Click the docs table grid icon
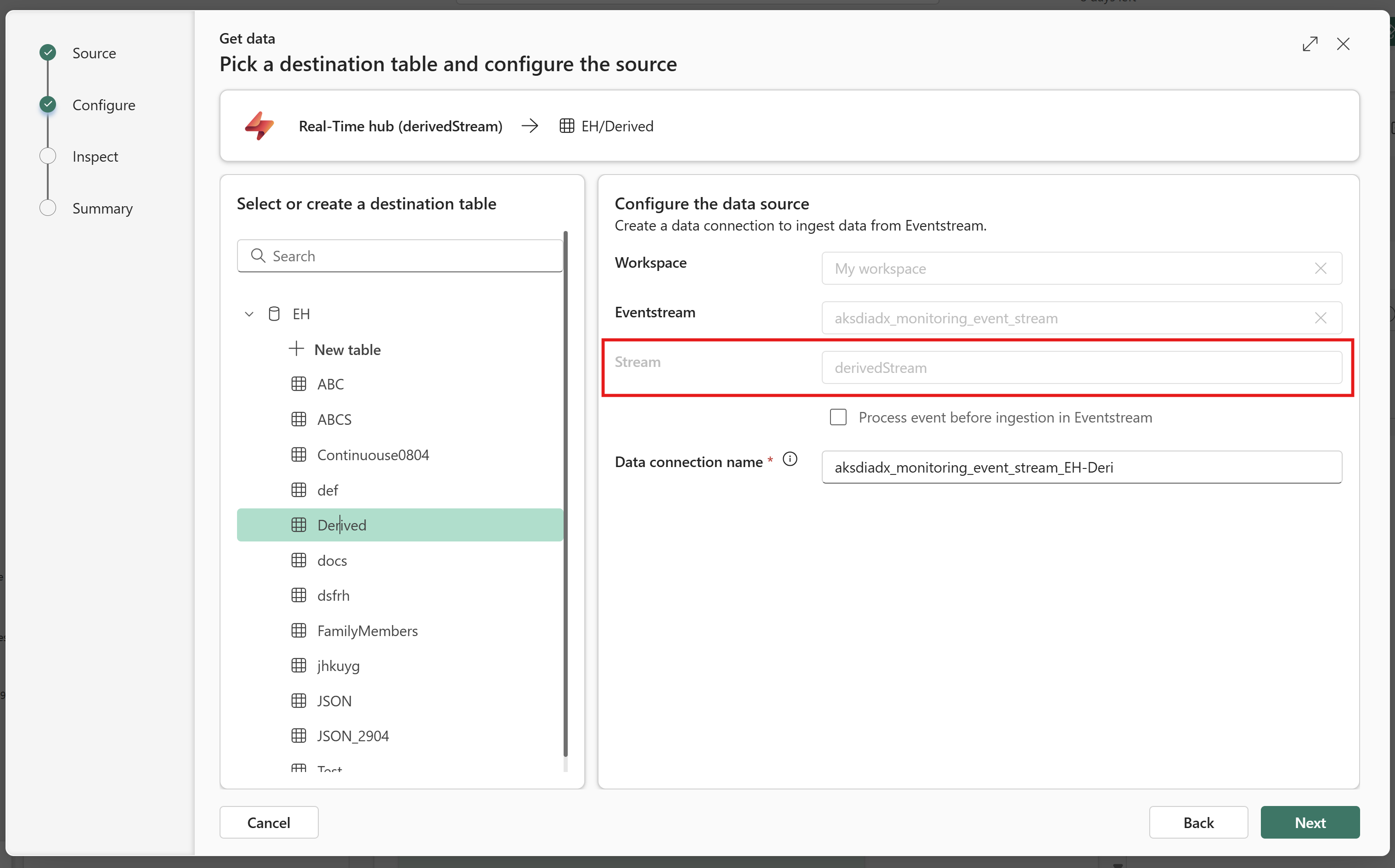The width and height of the screenshot is (1395, 868). 299,560
